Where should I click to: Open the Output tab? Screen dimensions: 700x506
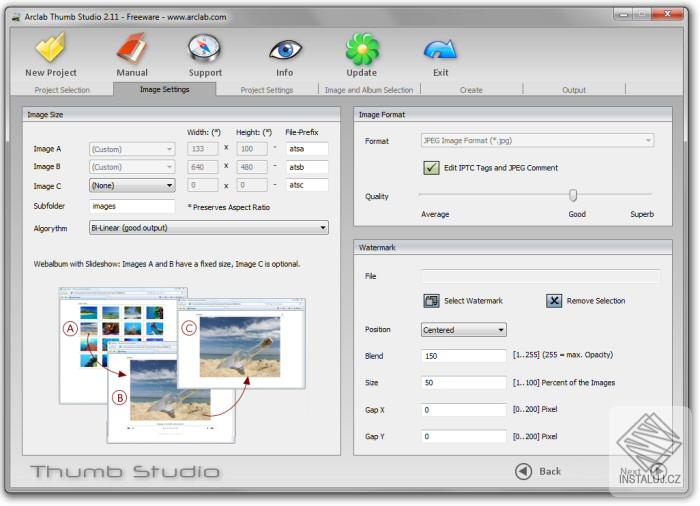[574, 90]
